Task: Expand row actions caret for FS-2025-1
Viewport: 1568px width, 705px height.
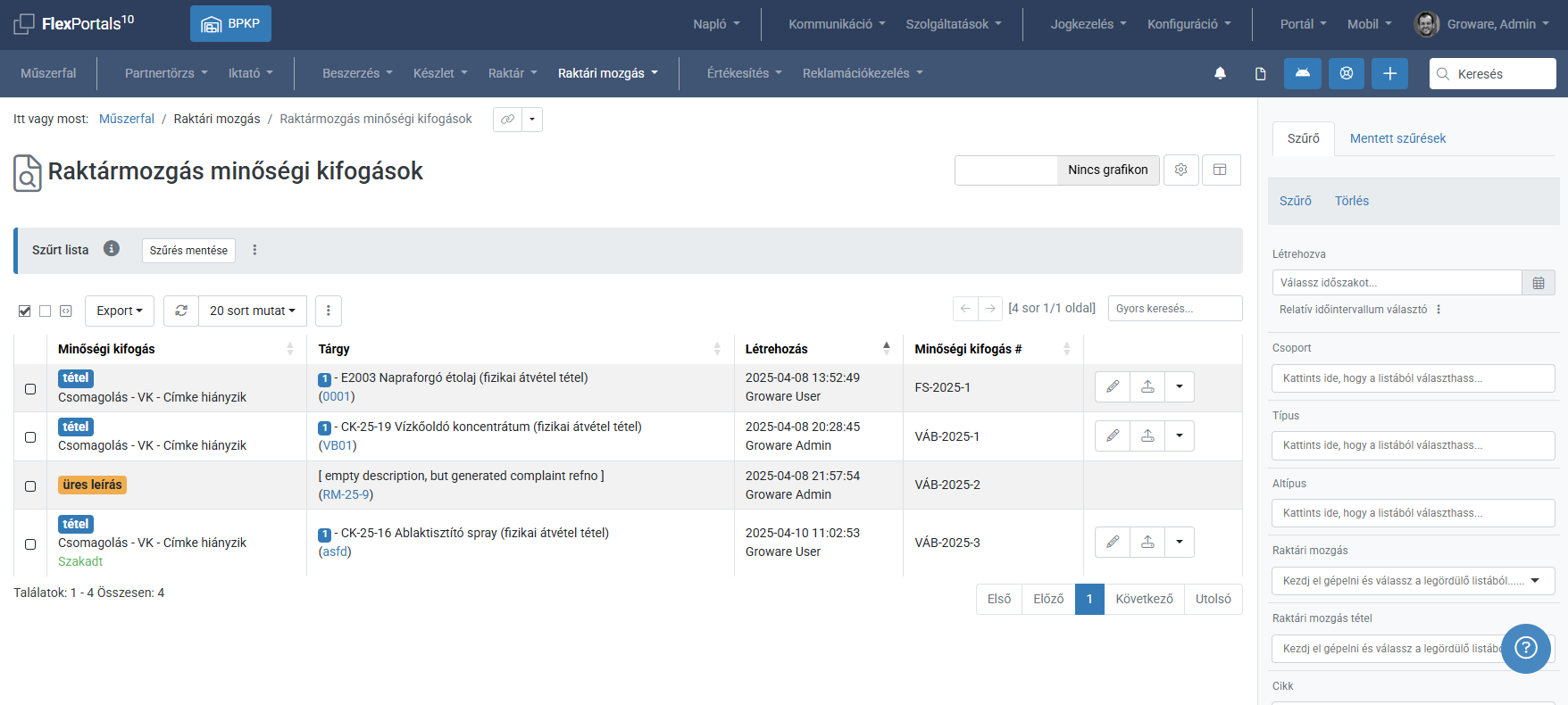Action: click(x=1180, y=386)
